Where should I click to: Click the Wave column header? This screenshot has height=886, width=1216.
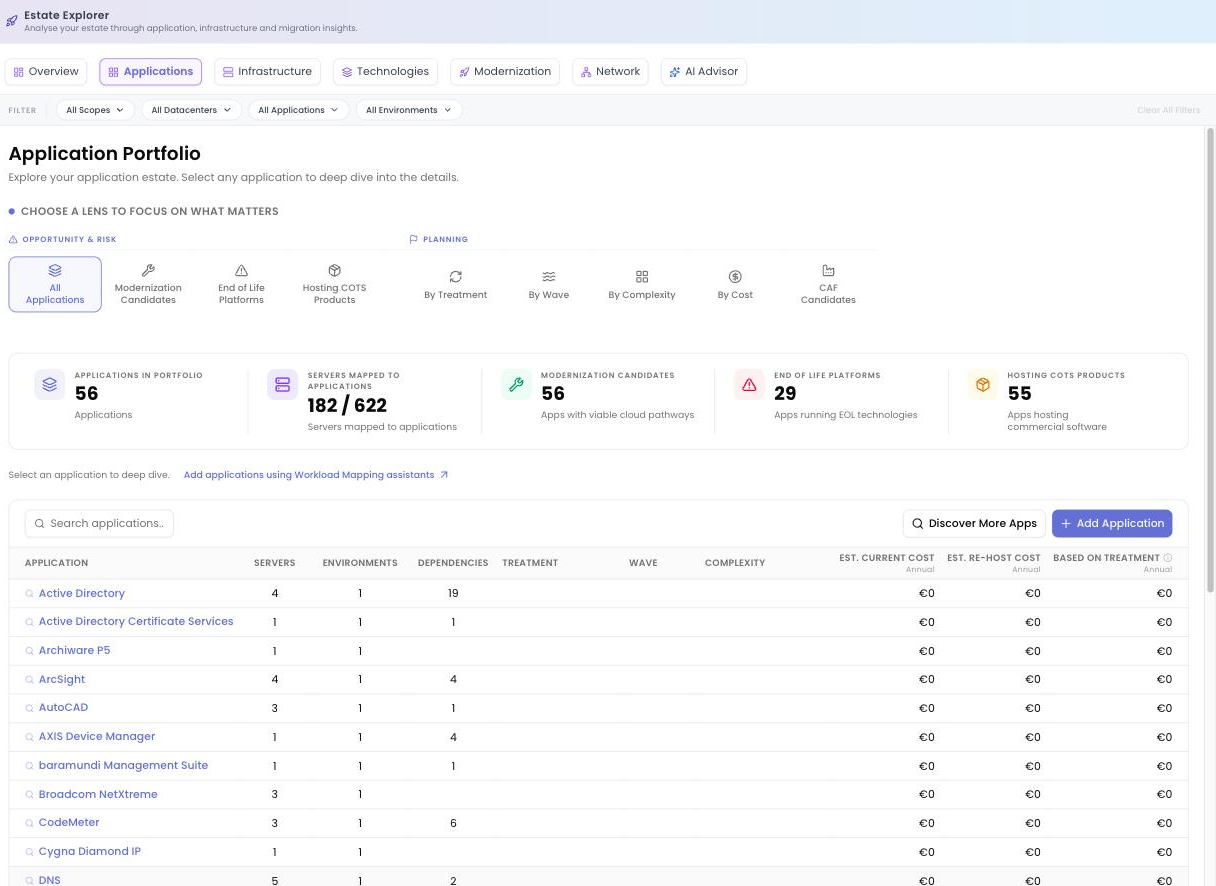coord(643,563)
